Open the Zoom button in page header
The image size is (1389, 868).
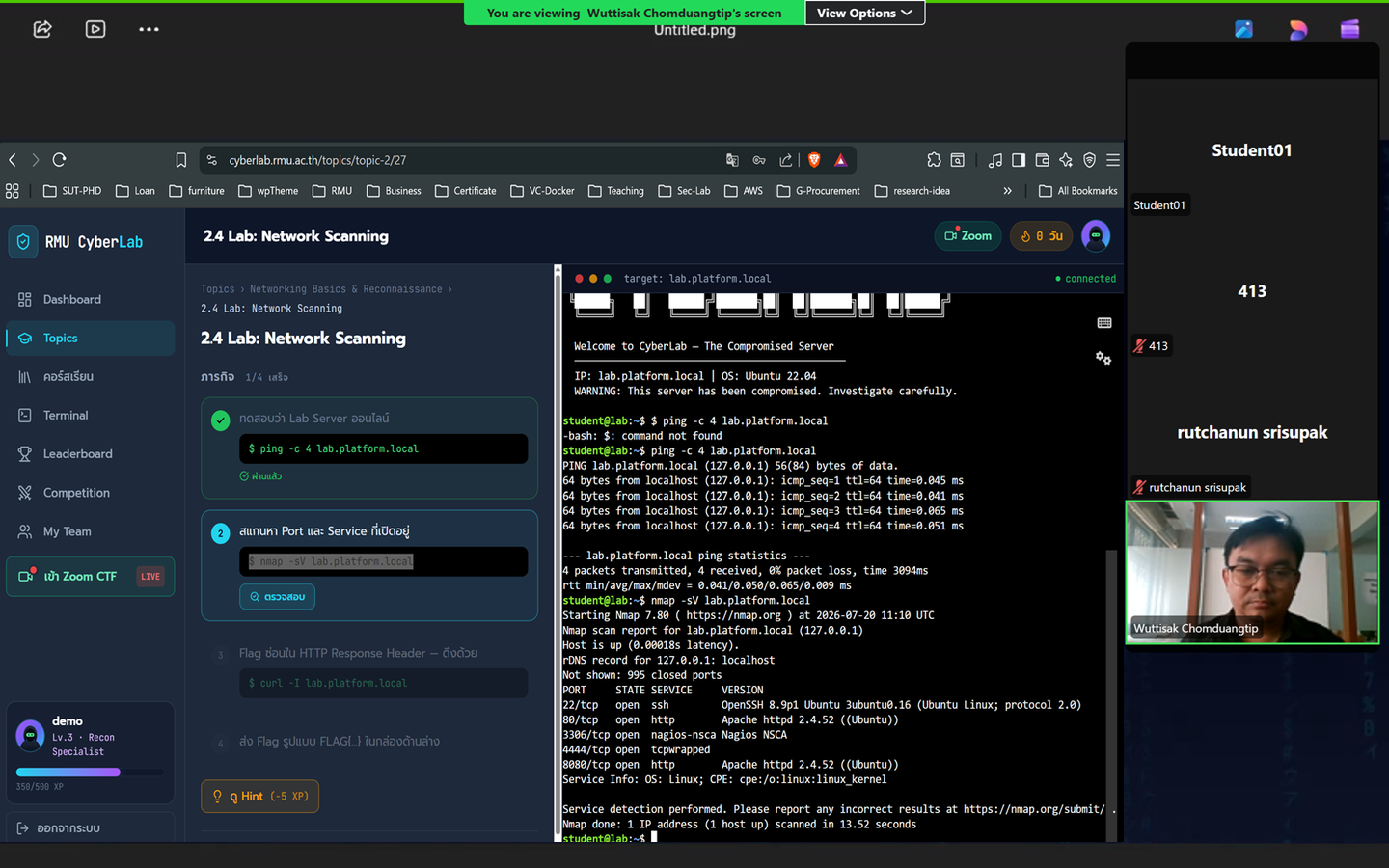967,236
